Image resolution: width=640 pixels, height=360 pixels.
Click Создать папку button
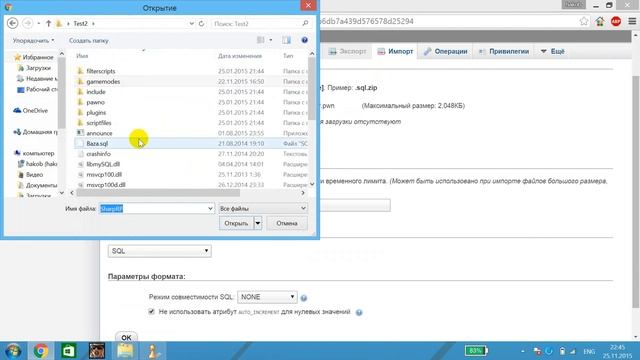coord(89,40)
